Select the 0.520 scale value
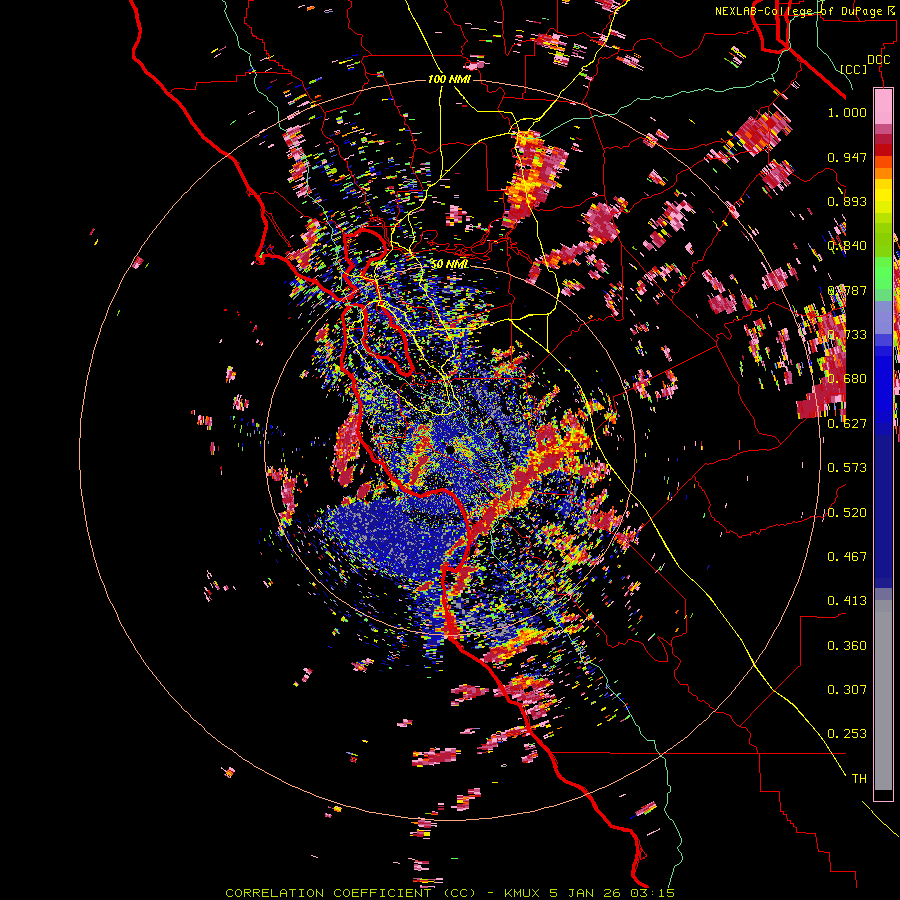The width and height of the screenshot is (900, 900). tap(847, 513)
